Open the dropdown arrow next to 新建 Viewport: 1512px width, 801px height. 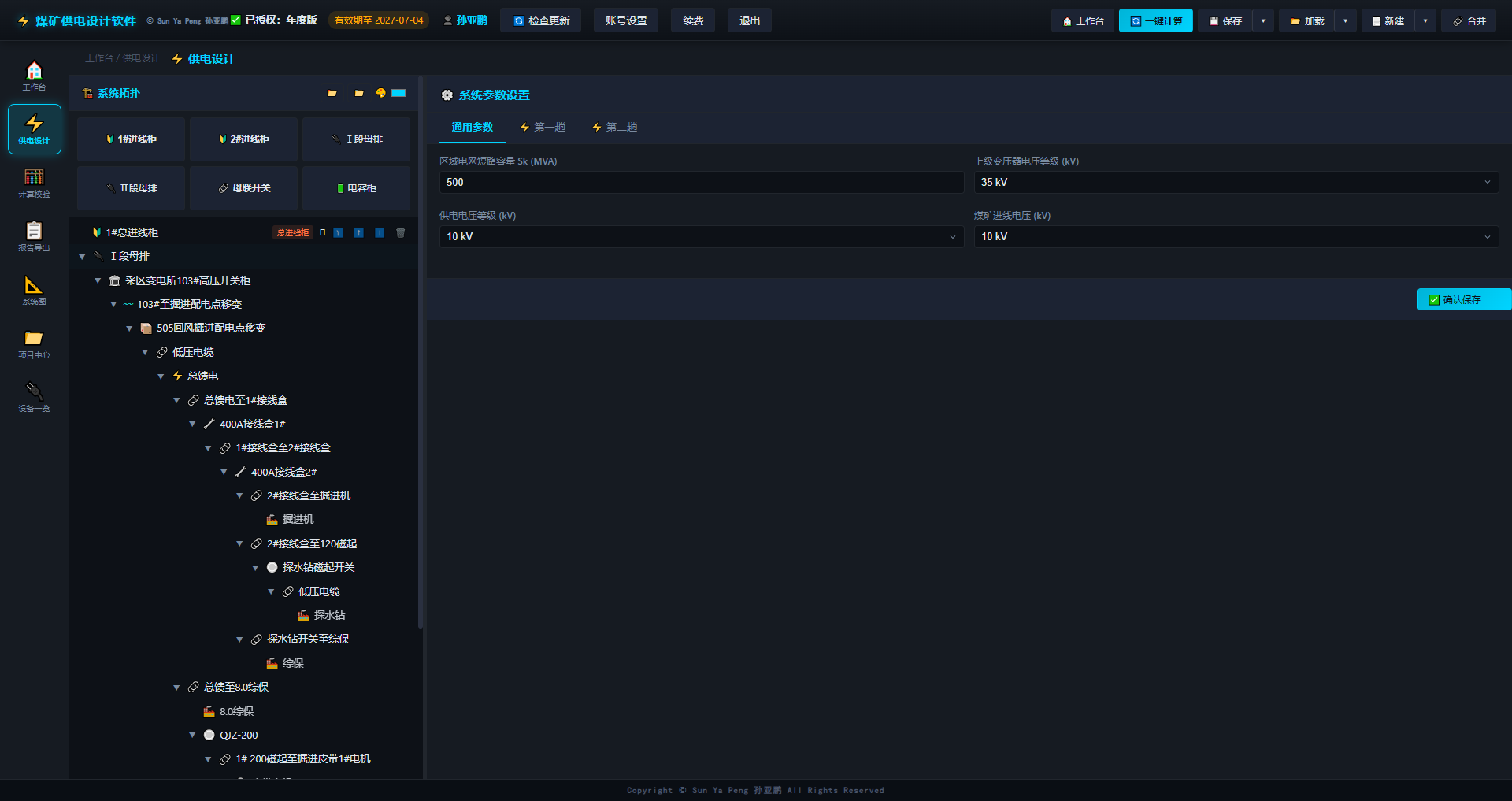1425,21
